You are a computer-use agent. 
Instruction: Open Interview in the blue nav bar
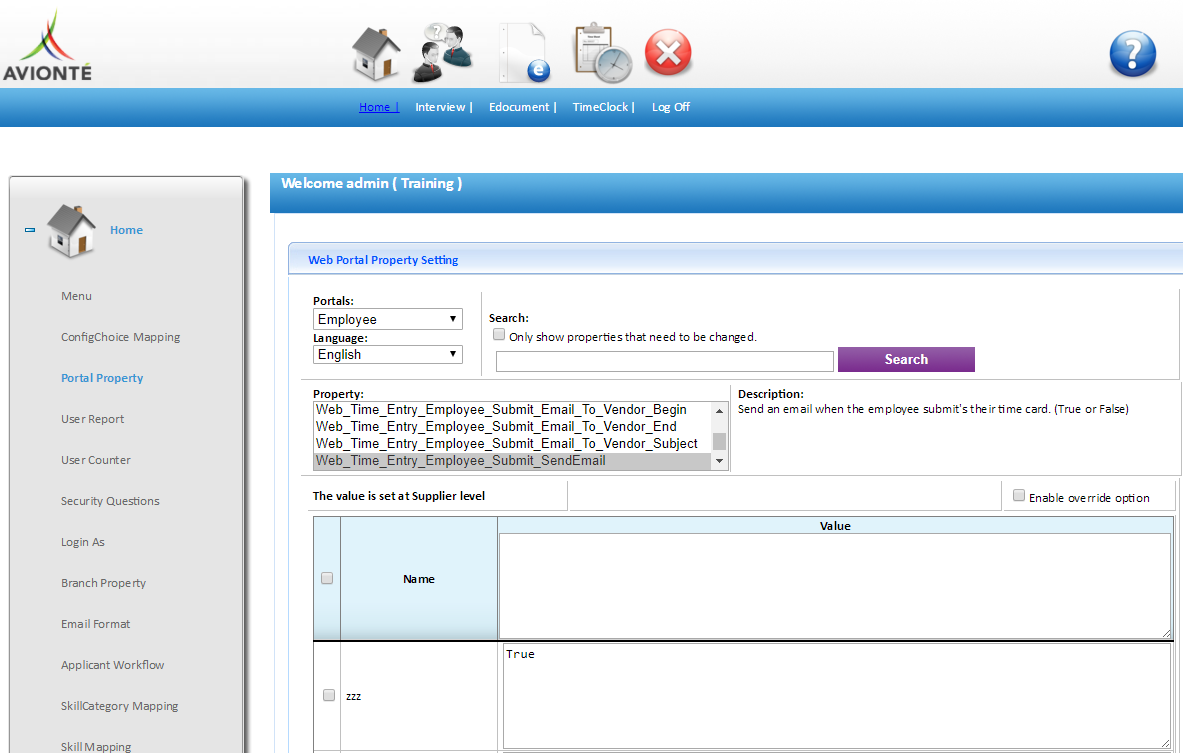pos(443,107)
